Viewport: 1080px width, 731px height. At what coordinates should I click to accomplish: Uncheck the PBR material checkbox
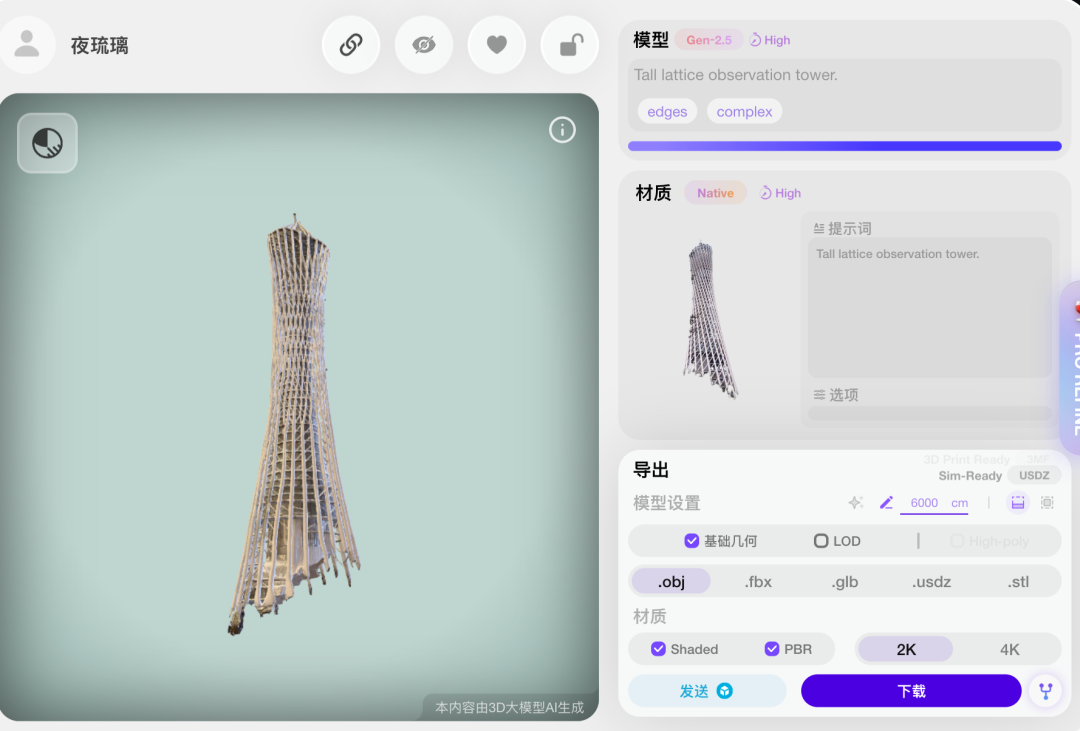coord(771,649)
